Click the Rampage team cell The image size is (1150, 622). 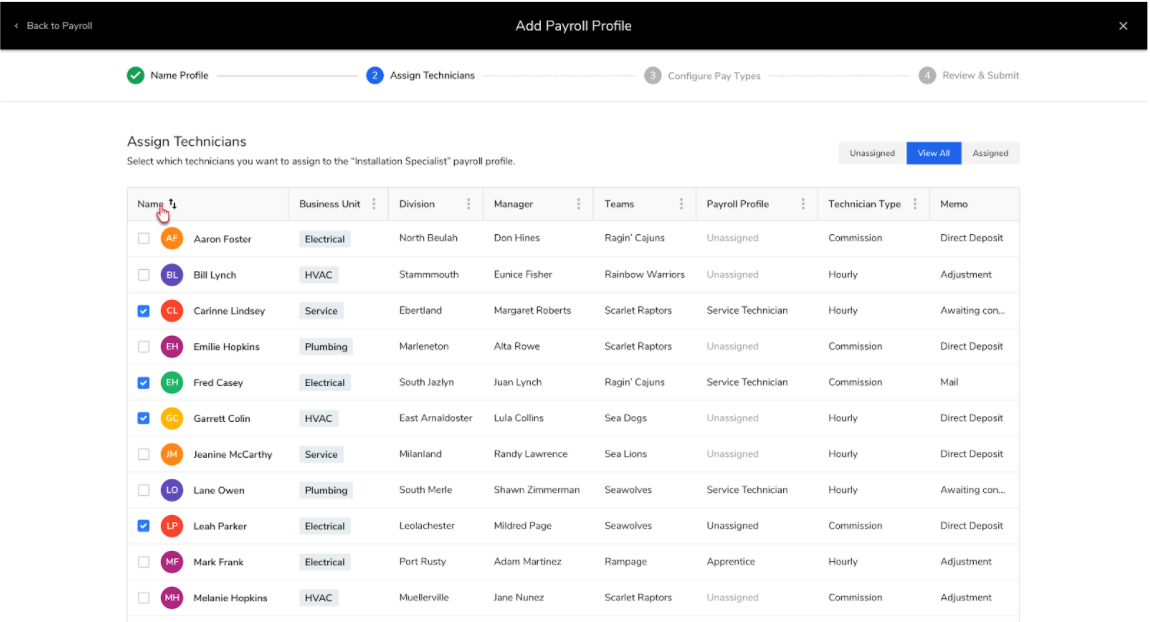[x=626, y=562]
